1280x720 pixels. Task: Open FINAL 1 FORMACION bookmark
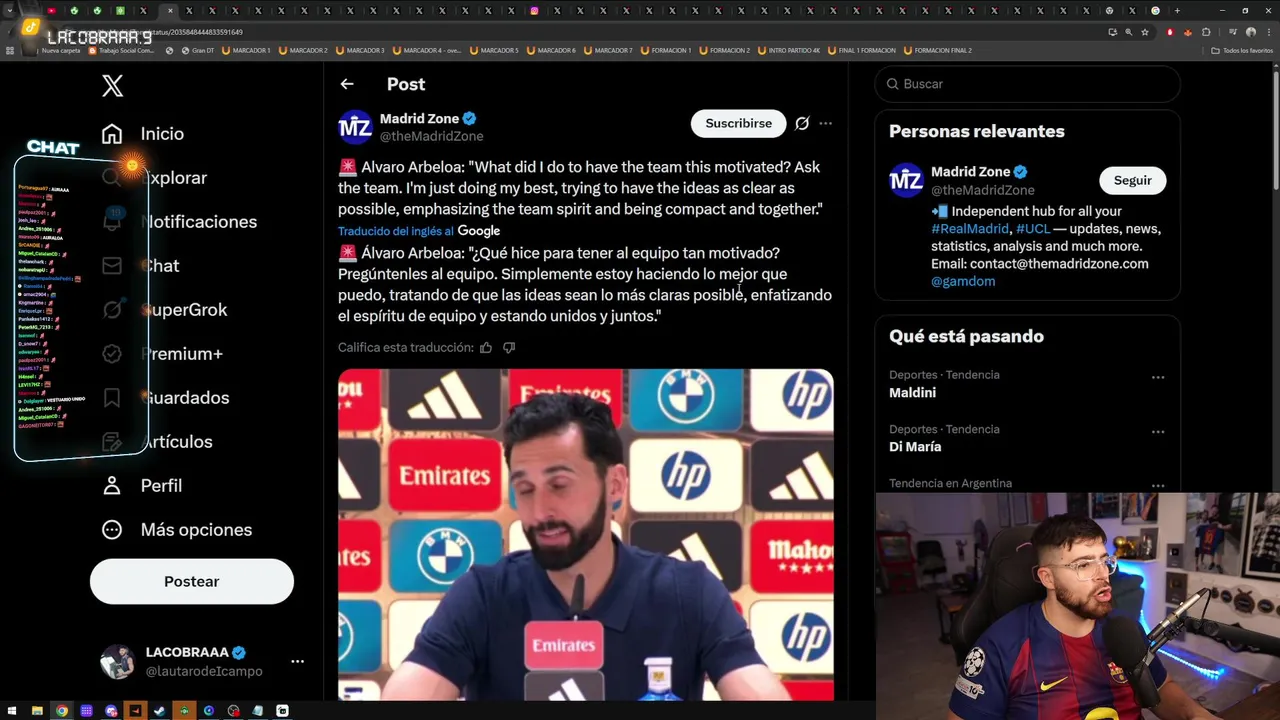click(861, 50)
